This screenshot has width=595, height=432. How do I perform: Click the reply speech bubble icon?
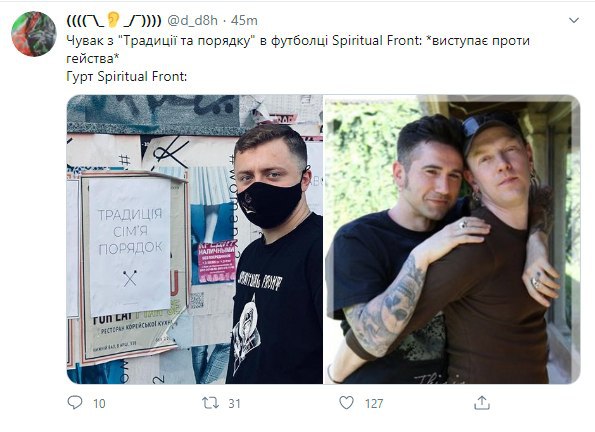pos(75,402)
